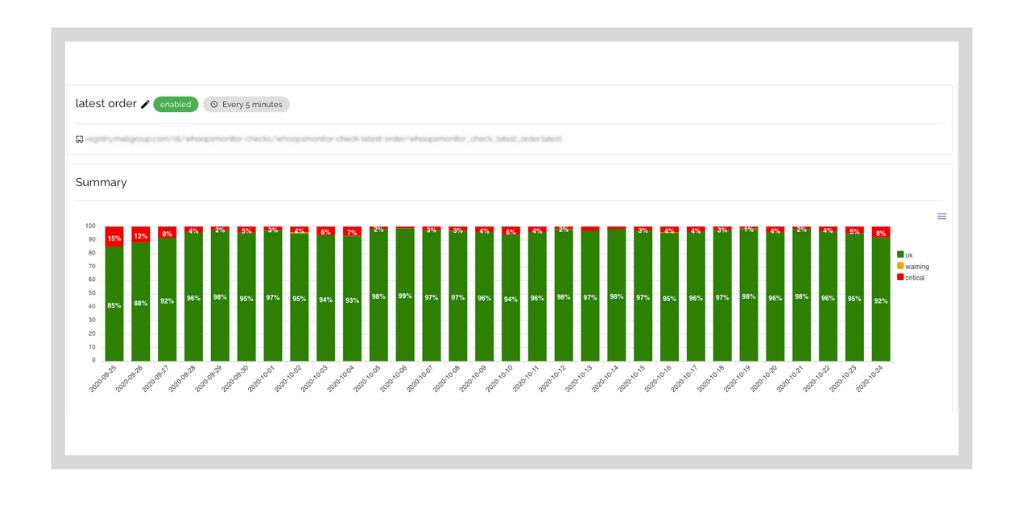Click the red critical legend color swatch
Image resolution: width=1024 pixels, height=512 pixels.
tap(900, 278)
